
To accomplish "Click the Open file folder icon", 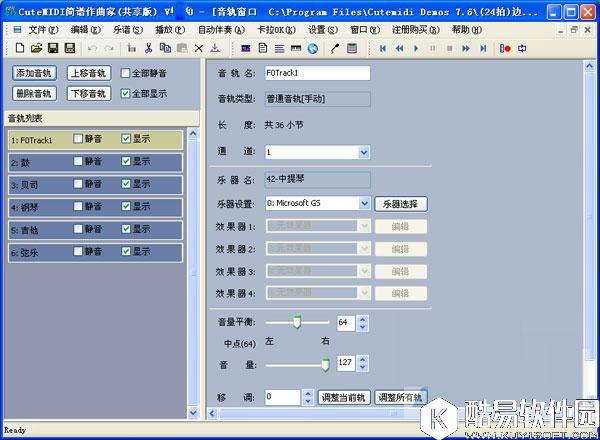I will [36, 48].
